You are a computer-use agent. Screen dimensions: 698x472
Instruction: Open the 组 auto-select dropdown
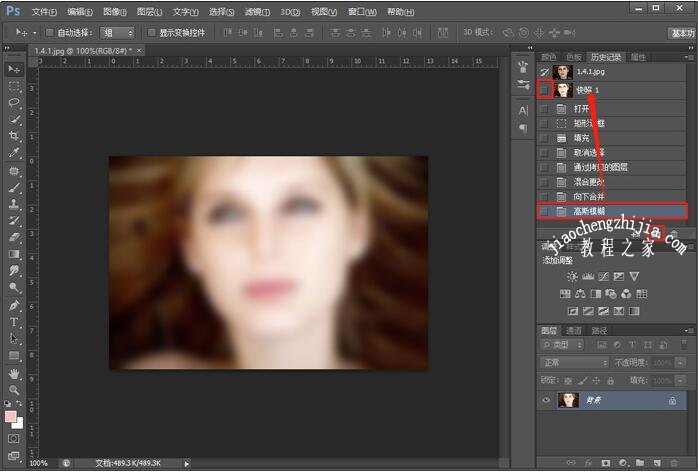coord(118,32)
